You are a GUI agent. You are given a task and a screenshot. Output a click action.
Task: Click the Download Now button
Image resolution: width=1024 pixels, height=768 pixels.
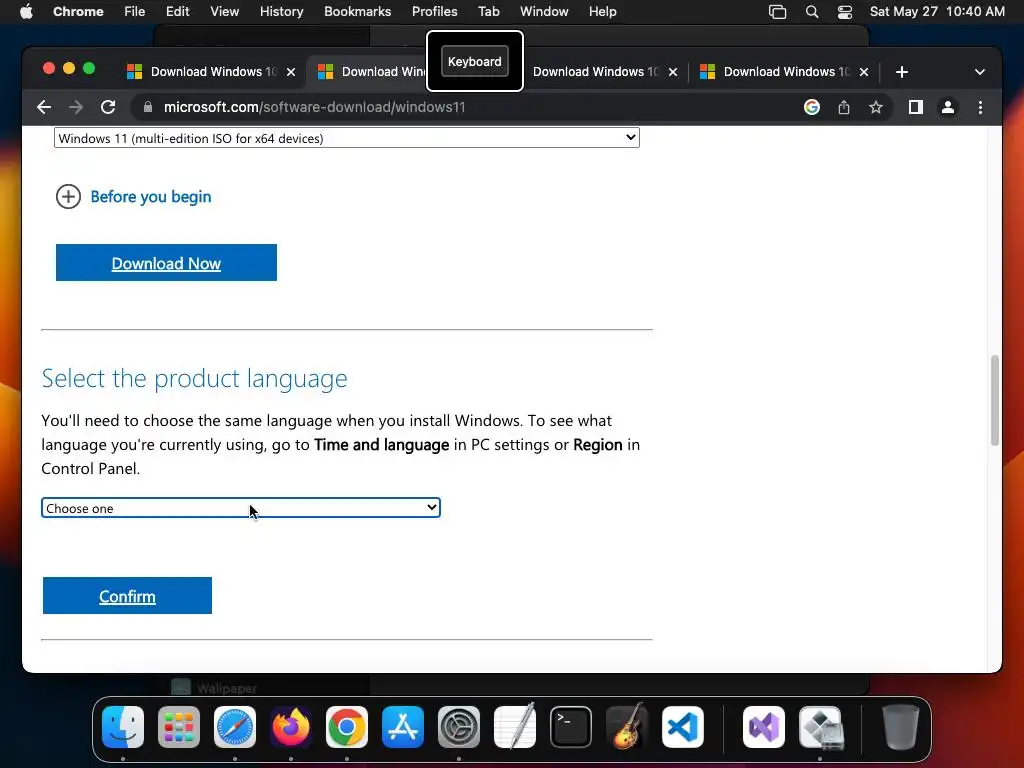167,263
